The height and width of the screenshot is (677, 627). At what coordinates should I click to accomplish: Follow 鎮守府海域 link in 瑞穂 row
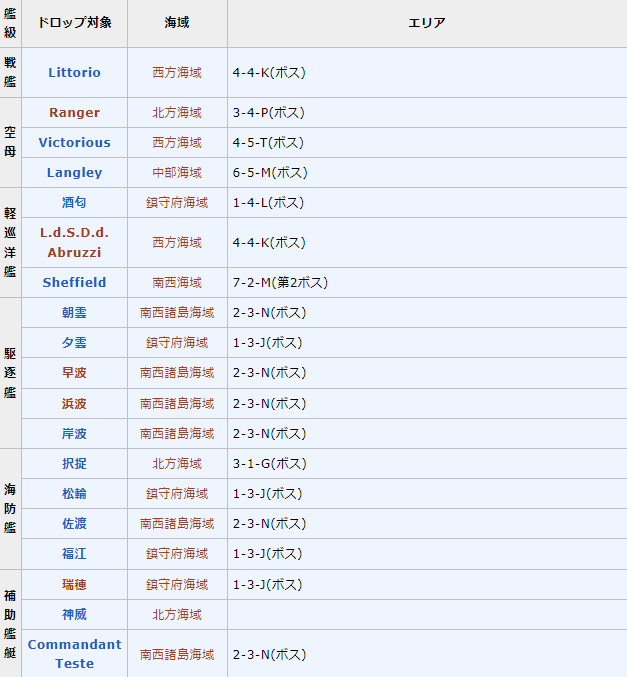tap(177, 585)
